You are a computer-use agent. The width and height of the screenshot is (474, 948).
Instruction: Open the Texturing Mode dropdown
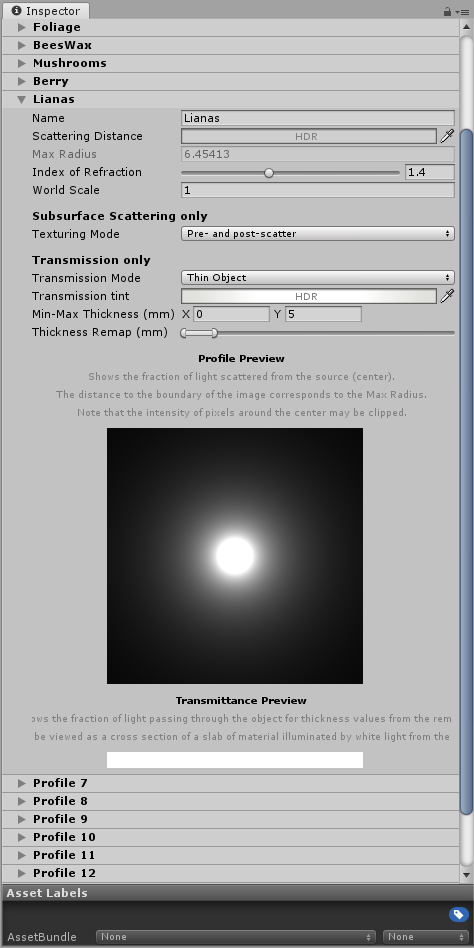tap(317, 233)
